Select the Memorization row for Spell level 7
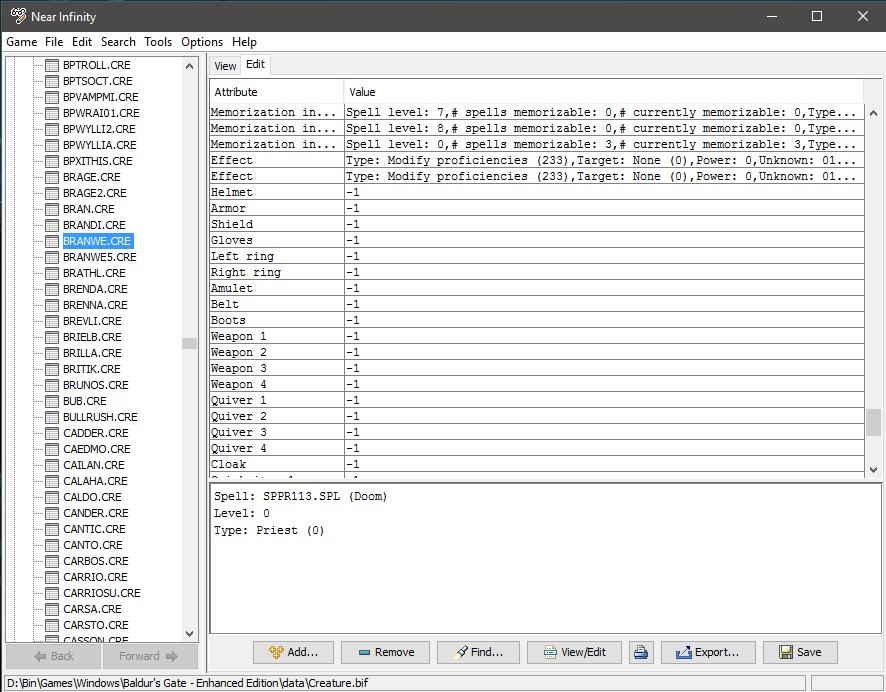 pyautogui.click(x=537, y=112)
